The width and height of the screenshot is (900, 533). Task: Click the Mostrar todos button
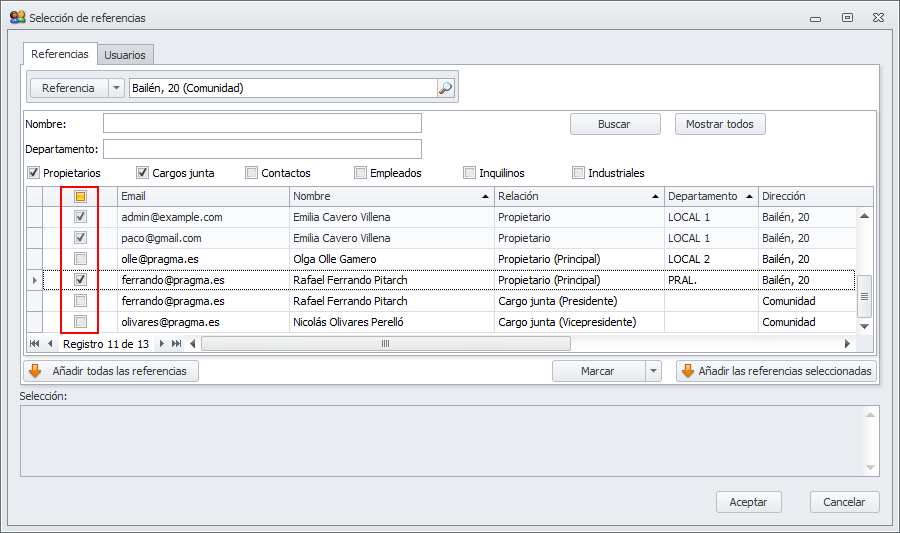(x=720, y=124)
